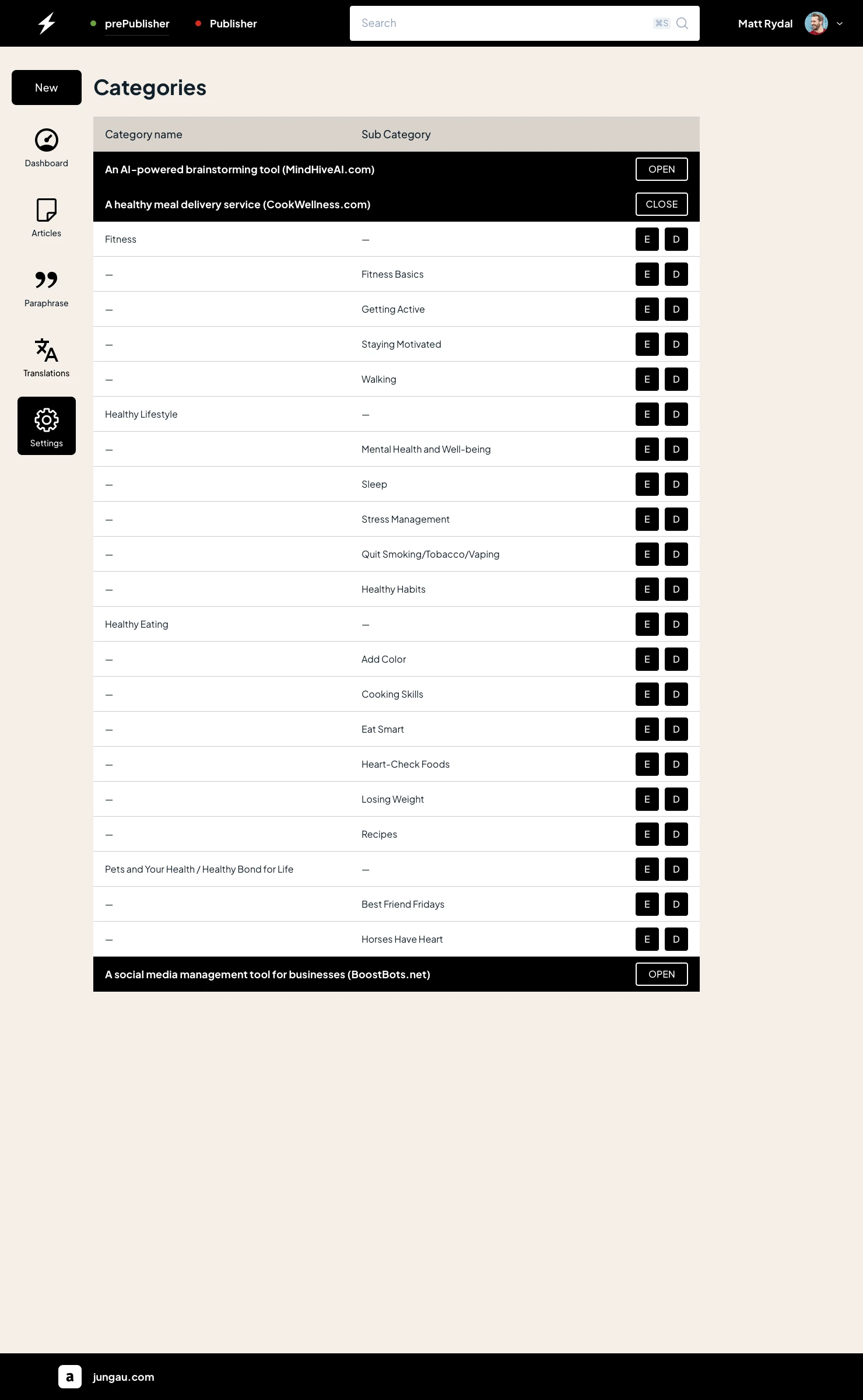Viewport: 863px width, 1400px height.
Task: Collapse the CookWellness.com category group
Action: (x=662, y=204)
